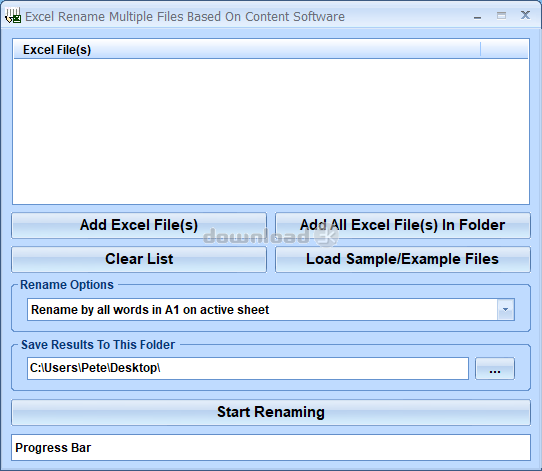Clear the file list

point(139,259)
